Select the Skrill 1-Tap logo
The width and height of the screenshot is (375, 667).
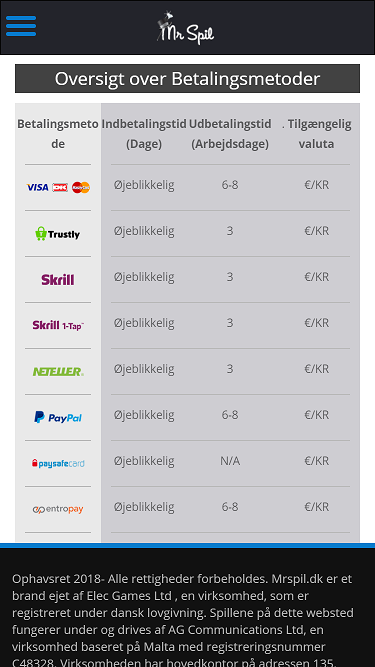coord(58,325)
